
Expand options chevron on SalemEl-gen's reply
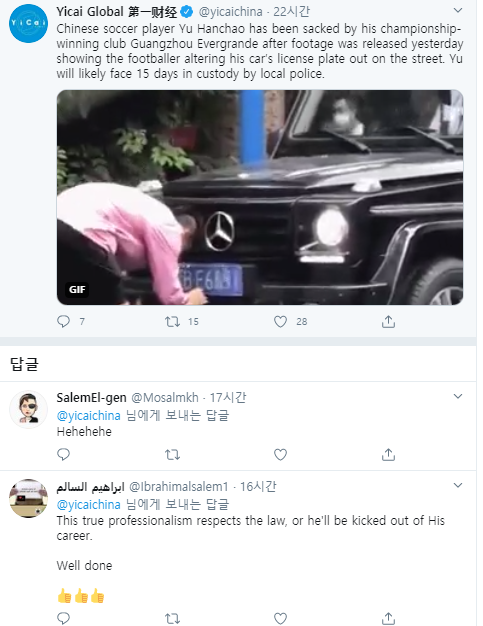coord(458,396)
